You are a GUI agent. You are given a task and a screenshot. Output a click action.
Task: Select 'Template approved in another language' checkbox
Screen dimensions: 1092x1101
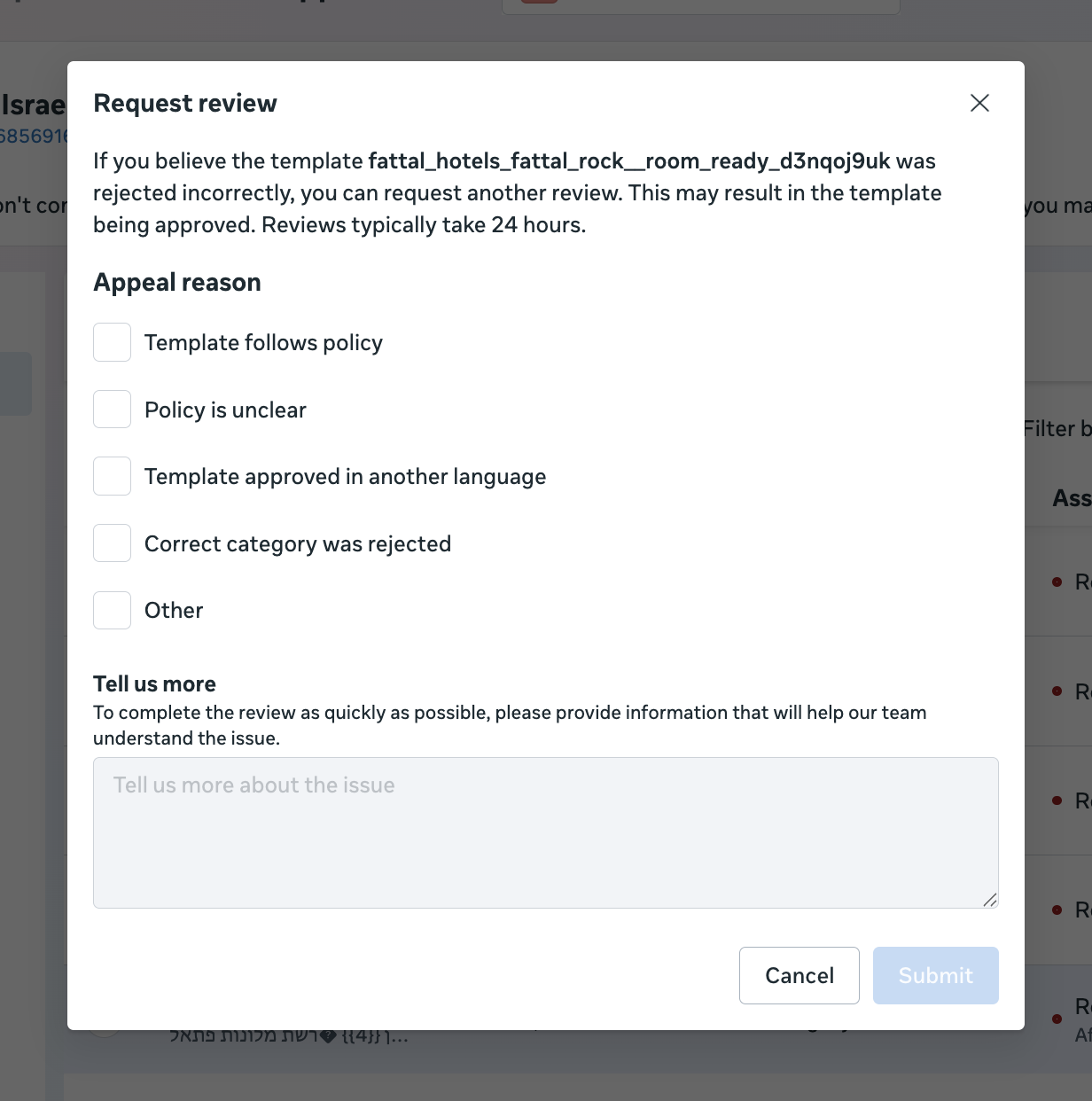tap(113, 477)
